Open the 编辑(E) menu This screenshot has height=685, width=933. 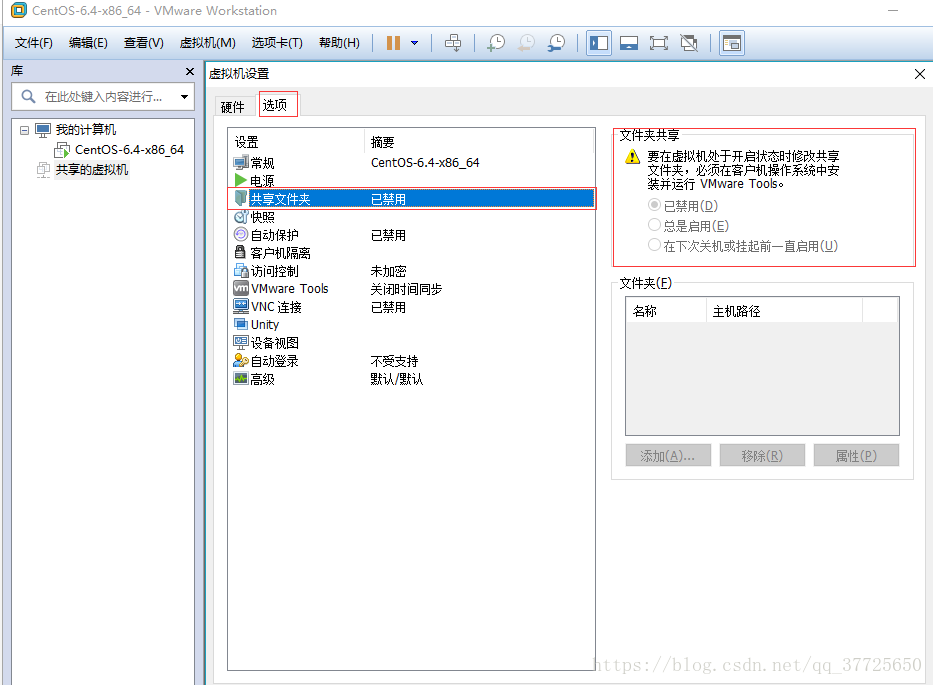pyautogui.click(x=88, y=43)
